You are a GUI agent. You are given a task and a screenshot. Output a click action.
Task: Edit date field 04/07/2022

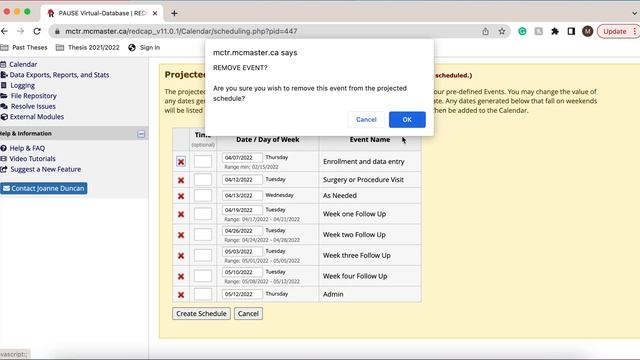242,158
